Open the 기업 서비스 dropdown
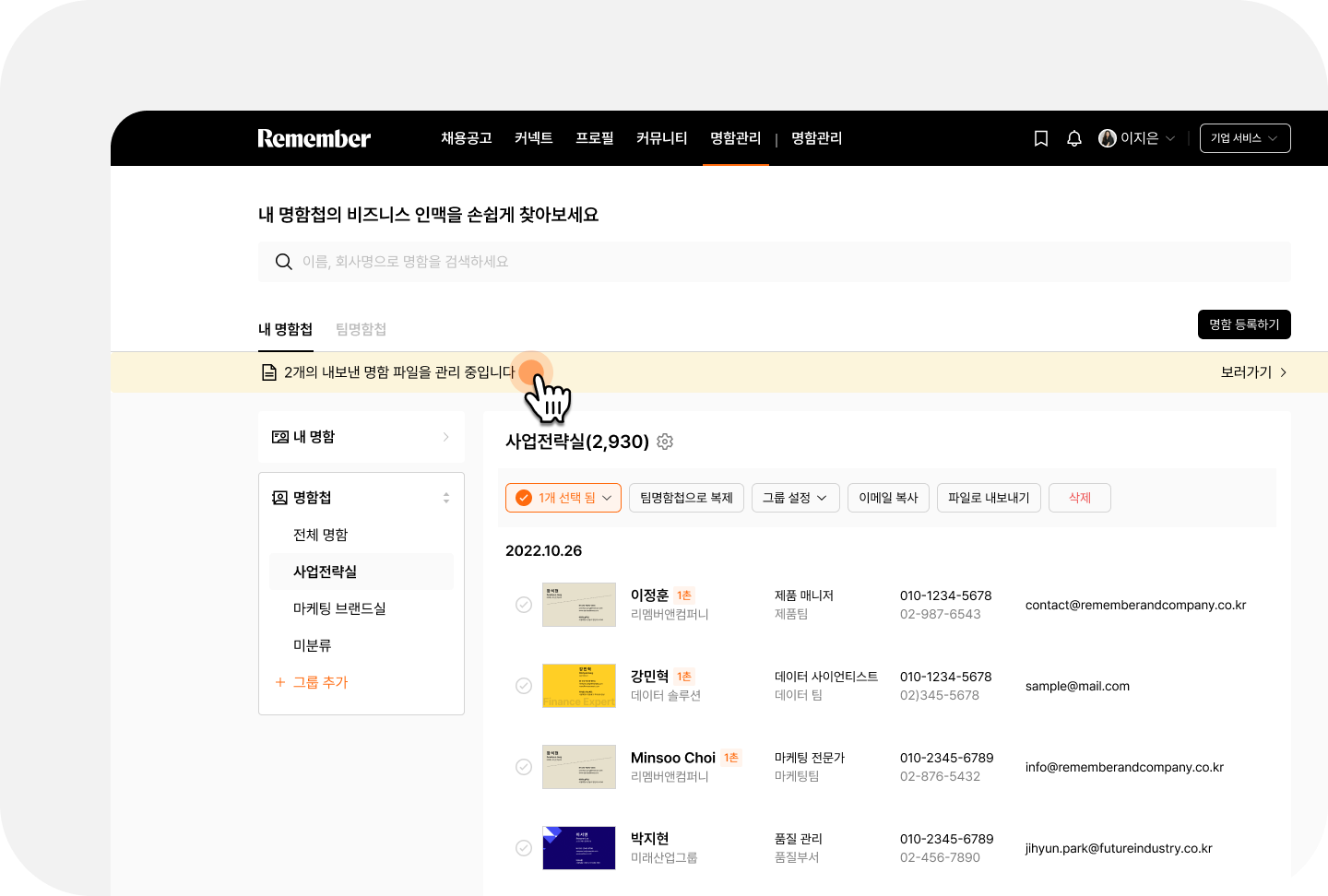The height and width of the screenshot is (896, 1328). point(1245,138)
